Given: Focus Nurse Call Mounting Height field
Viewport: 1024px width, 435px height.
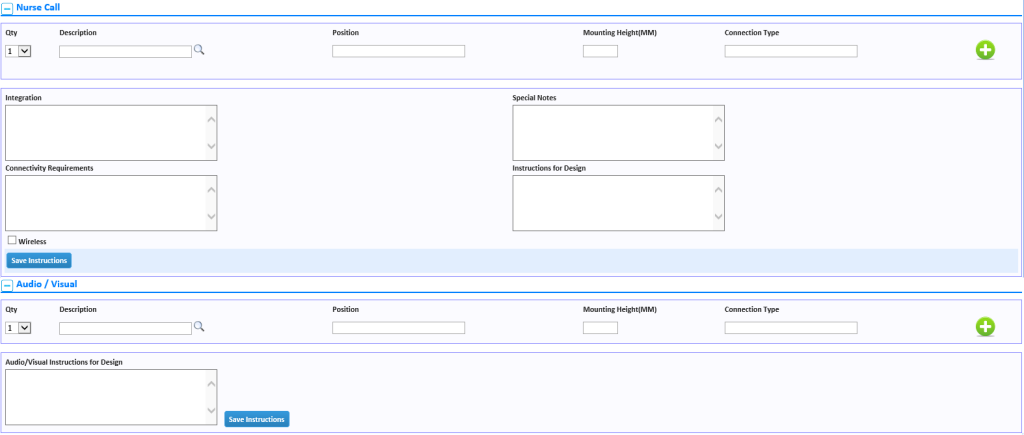Looking at the screenshot, I should tap(600, 51).
